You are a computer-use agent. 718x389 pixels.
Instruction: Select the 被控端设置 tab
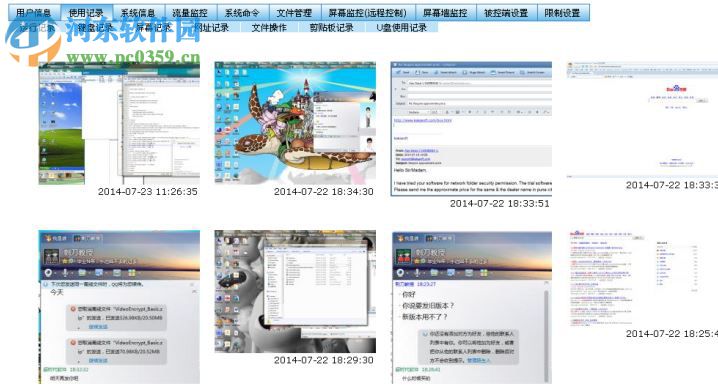click(506, 13)
